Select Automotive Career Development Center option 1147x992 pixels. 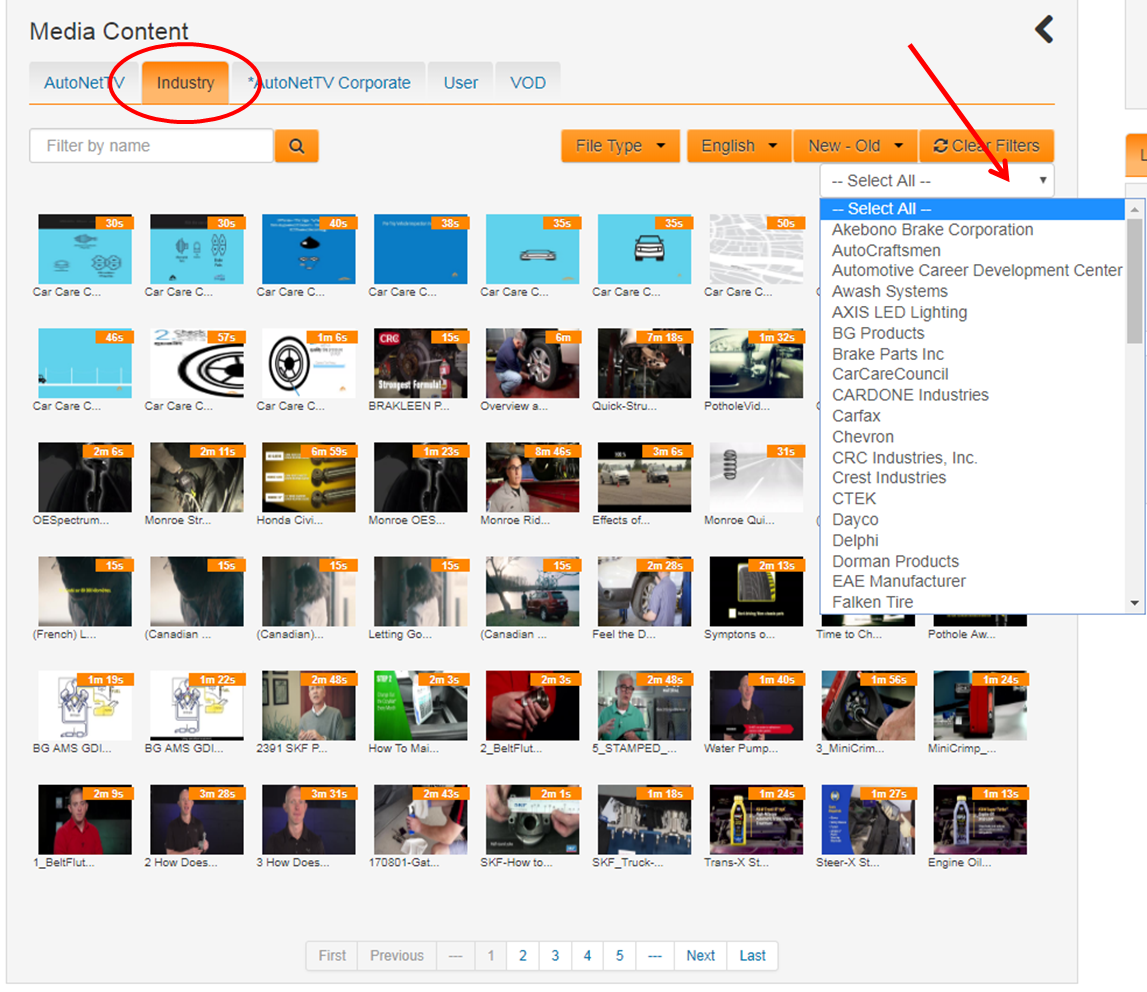pos(972,271)
